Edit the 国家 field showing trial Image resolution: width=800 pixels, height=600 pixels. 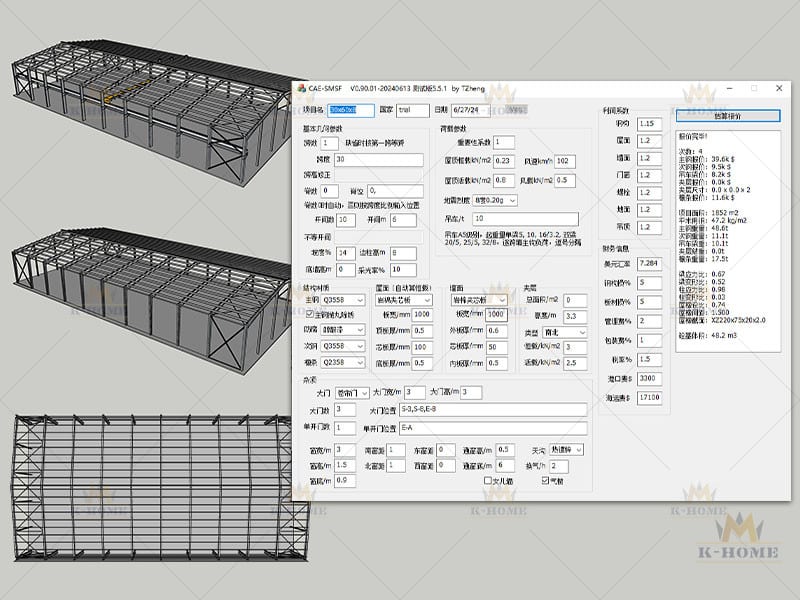[x=410, y=110]
